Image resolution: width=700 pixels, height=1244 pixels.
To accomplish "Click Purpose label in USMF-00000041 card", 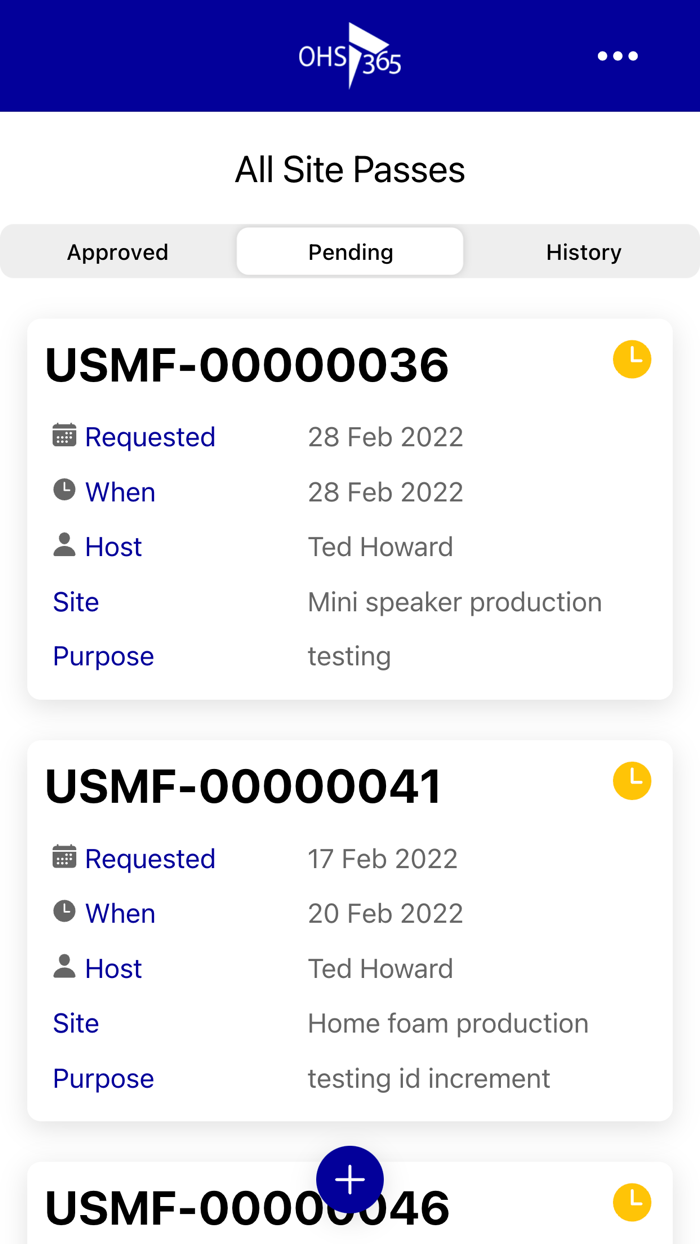I will (103, 1078).
